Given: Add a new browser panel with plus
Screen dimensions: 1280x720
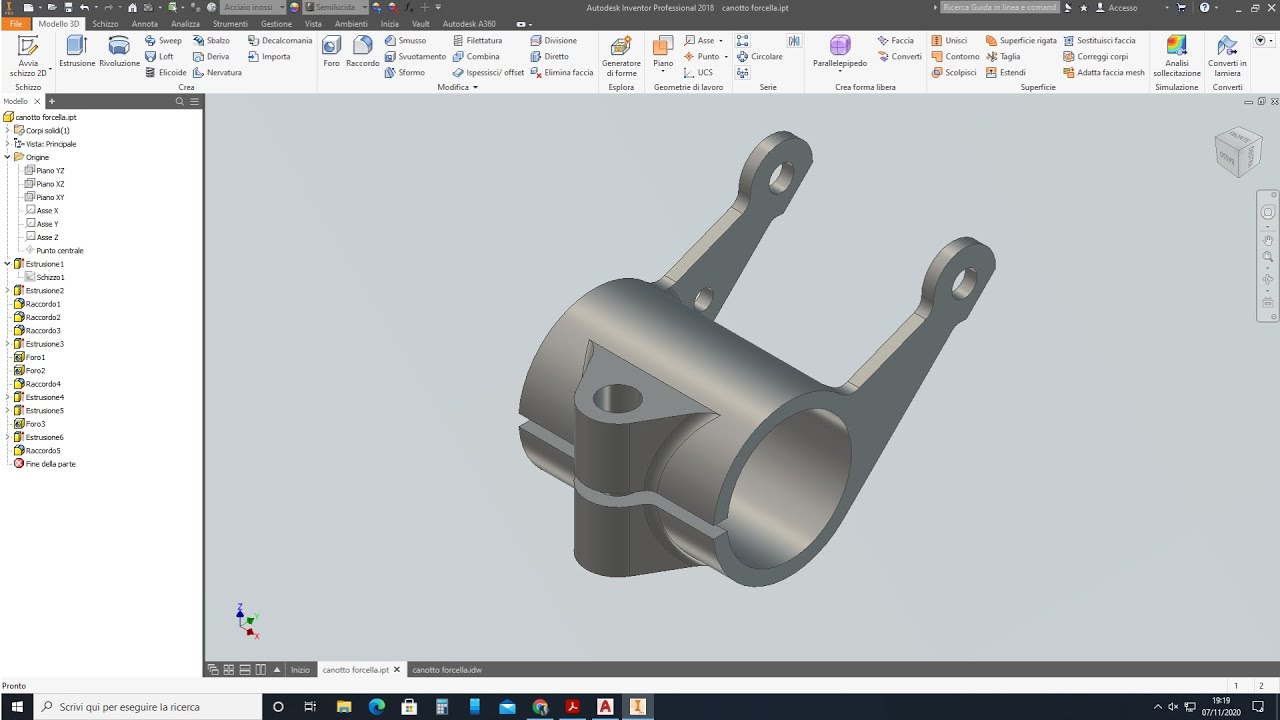Looking at the screenshot, I should (x=52, y=101).
